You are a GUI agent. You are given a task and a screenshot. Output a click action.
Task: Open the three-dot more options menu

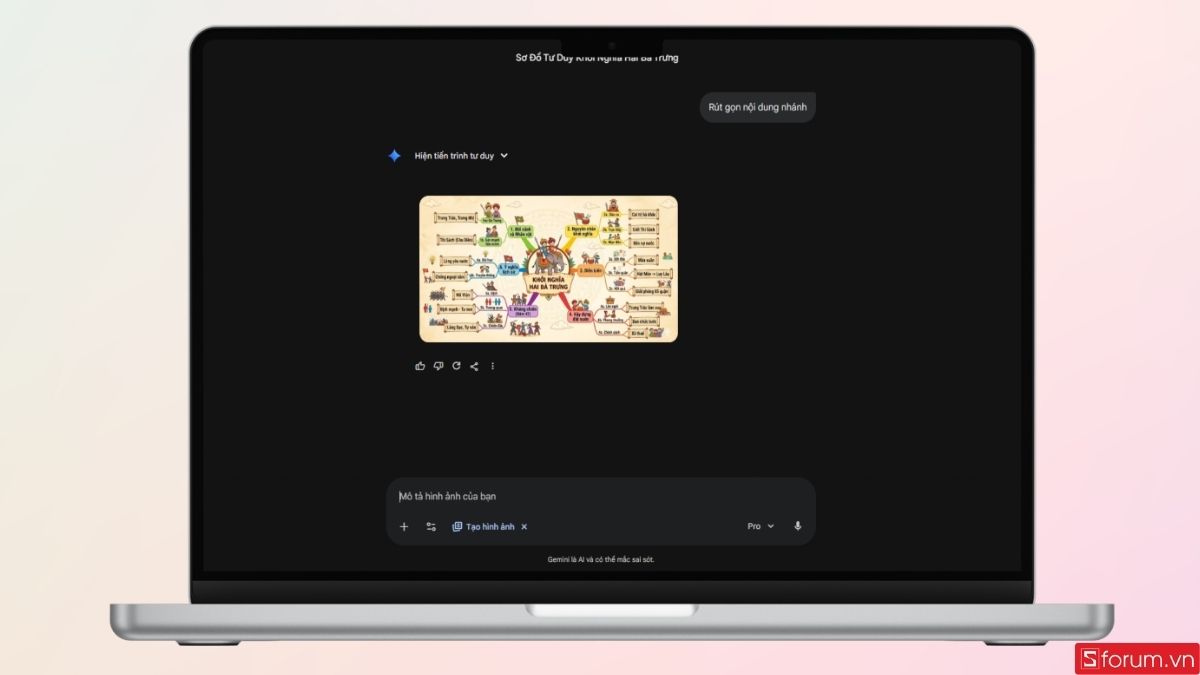click(492, 366)
